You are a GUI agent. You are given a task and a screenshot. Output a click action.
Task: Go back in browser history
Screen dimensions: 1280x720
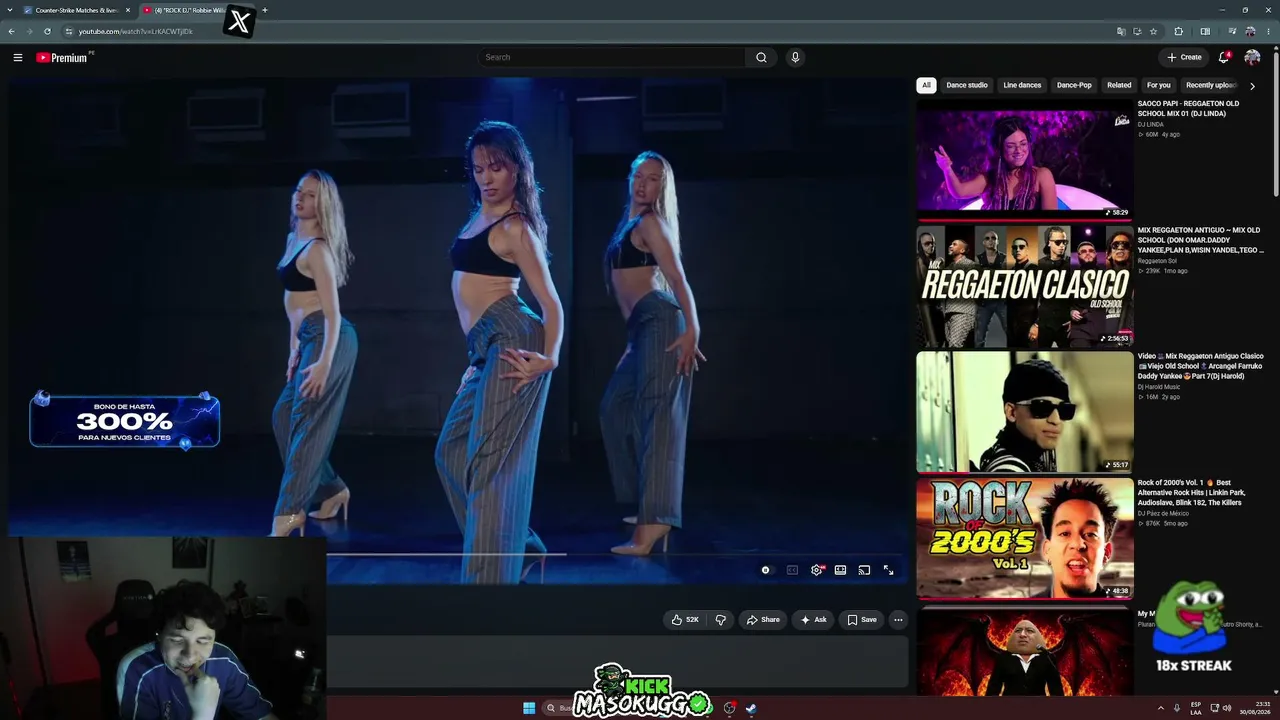(11, 31)
